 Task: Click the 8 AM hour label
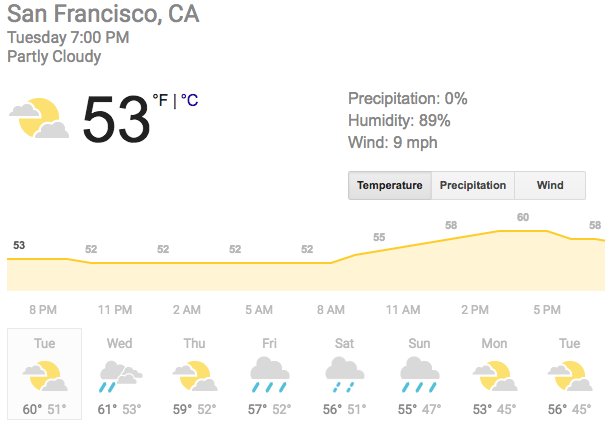tap(331, 310)
